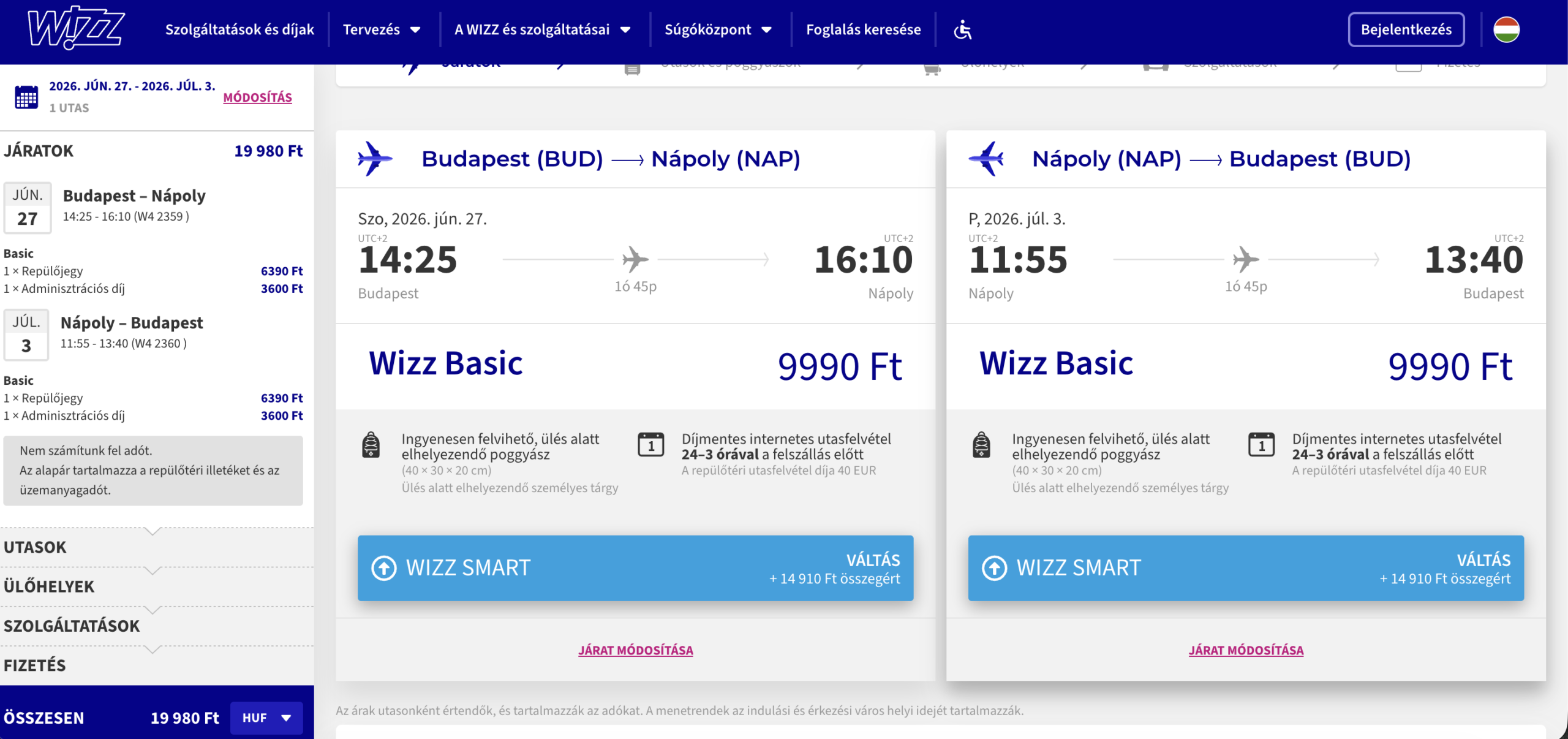Open the accessibility wheelchair icon
The image size is (1568, 739).
coord(962,29)
